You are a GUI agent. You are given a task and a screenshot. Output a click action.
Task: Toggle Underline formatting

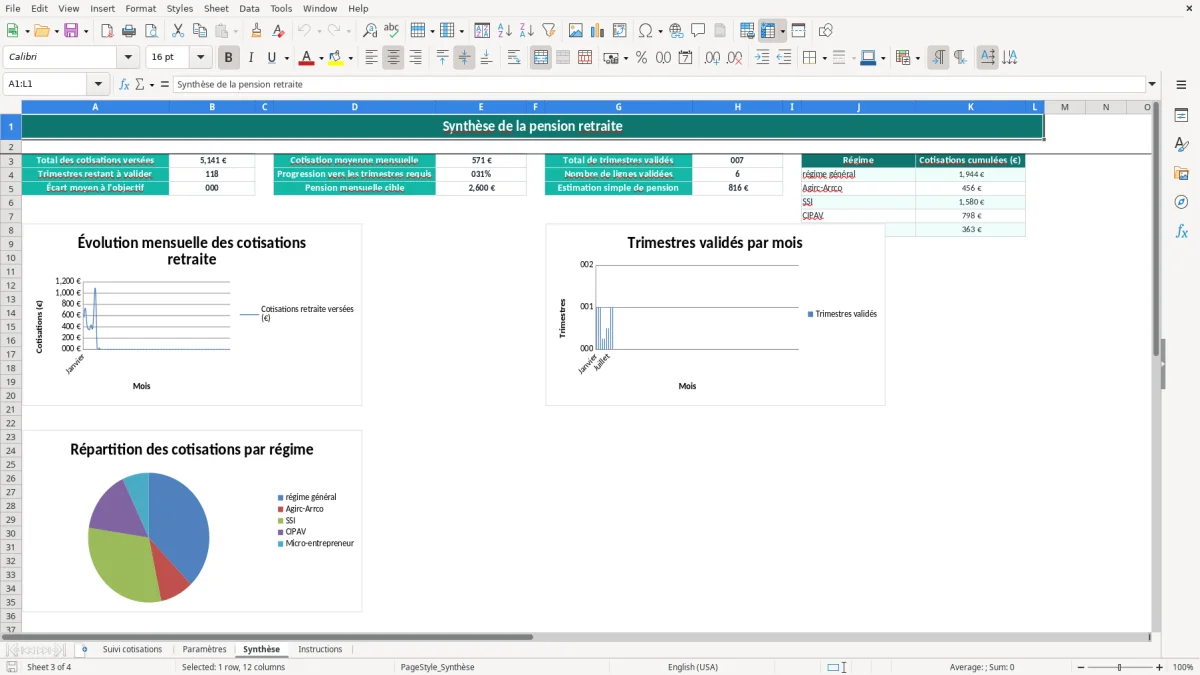pos(273,58)
